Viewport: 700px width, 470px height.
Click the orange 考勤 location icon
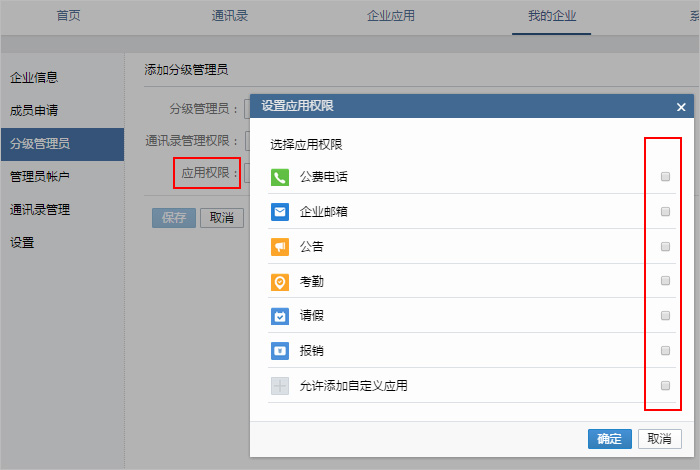pyautogui.click(x=280, y=282)
